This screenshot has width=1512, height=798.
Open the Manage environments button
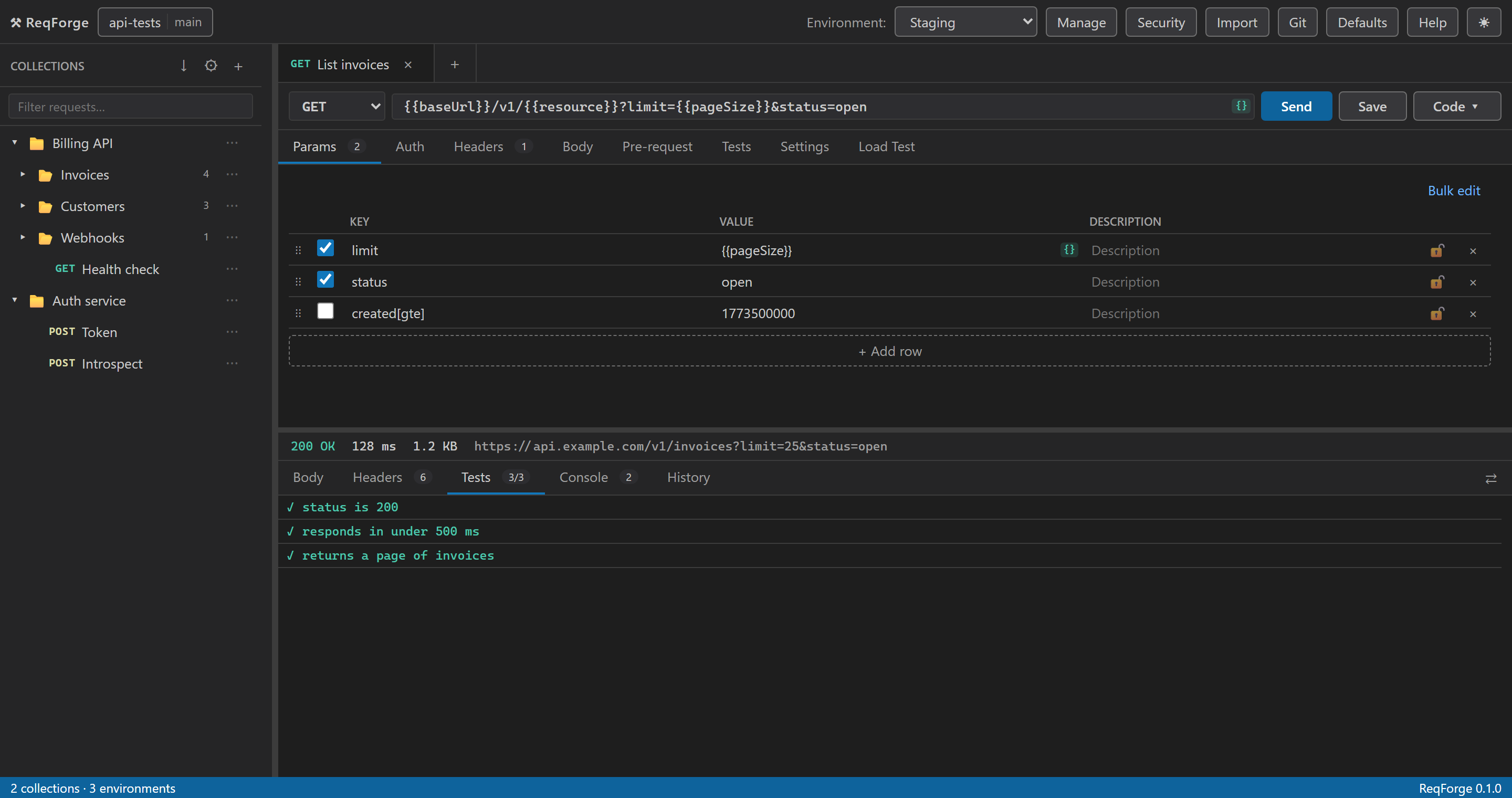[1081, 22]
